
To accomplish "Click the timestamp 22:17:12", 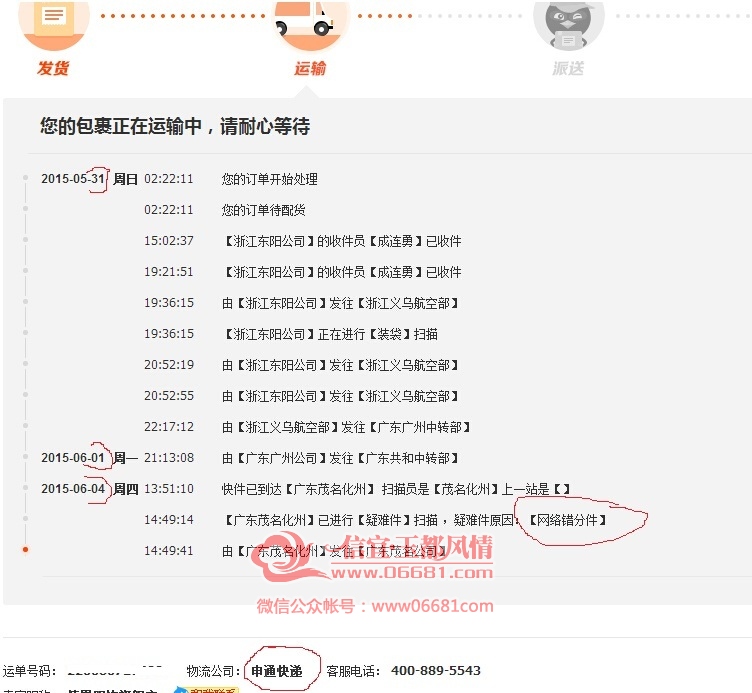I will click(169, 426).
